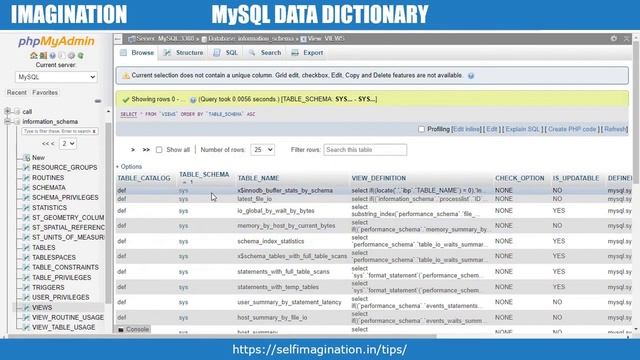Click the table icon beside TRIGGERS

[26, 287]
